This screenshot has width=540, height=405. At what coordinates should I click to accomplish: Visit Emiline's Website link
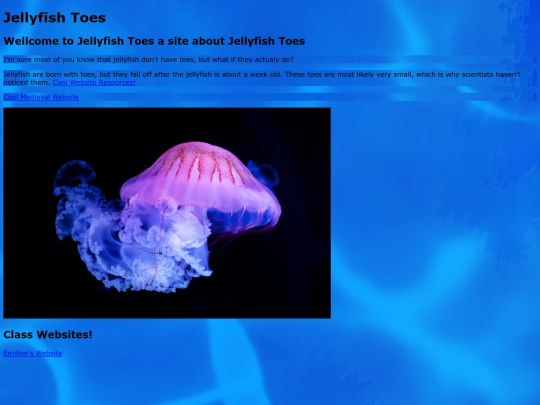pos(33,353)
